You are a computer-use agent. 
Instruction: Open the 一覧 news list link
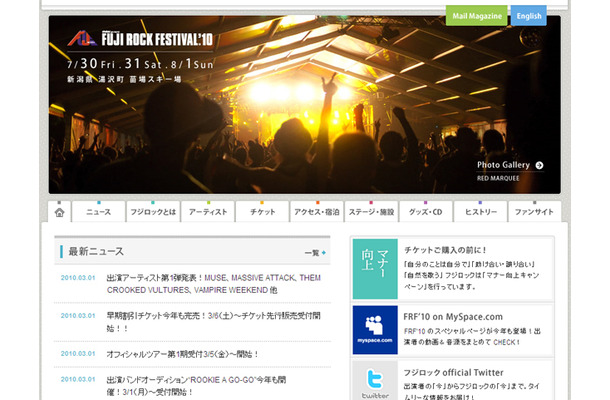coord(315,253)
